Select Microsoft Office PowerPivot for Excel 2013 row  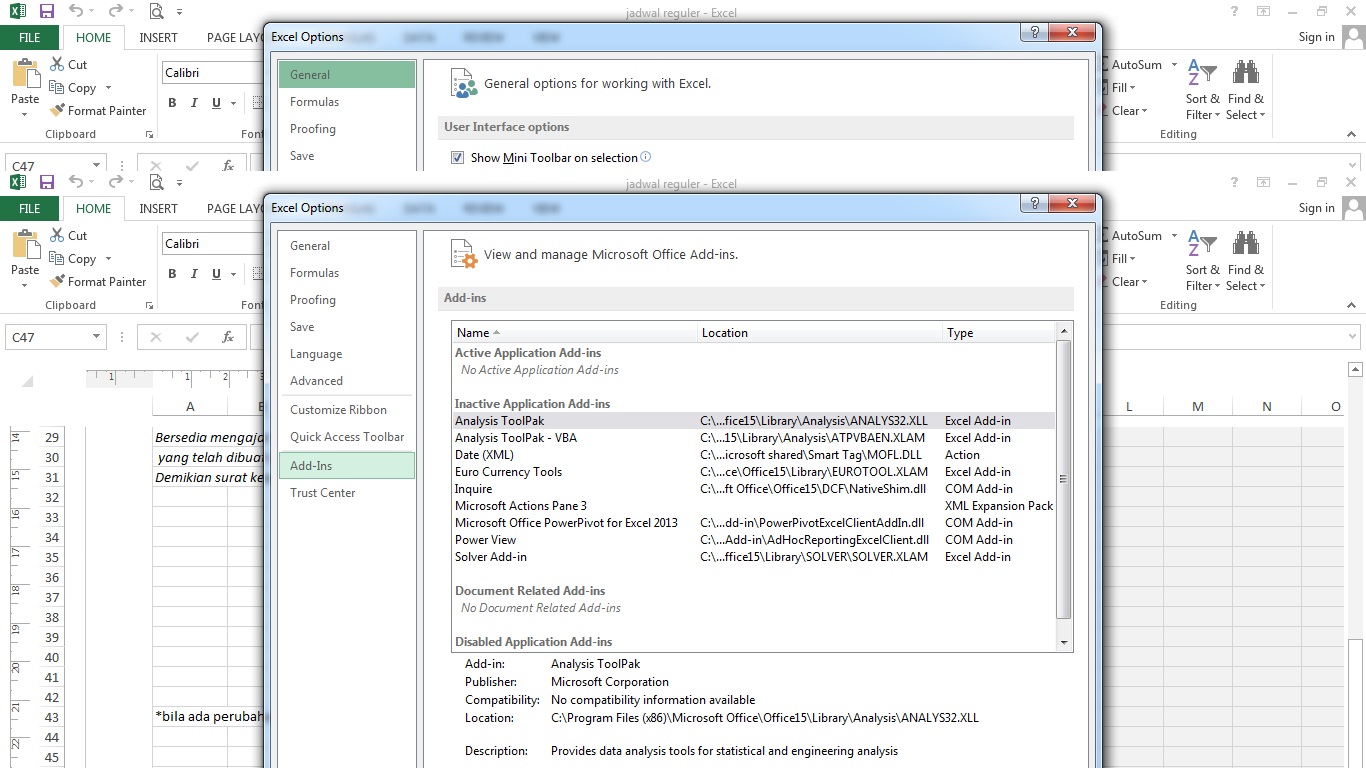(x=754, y=523)
